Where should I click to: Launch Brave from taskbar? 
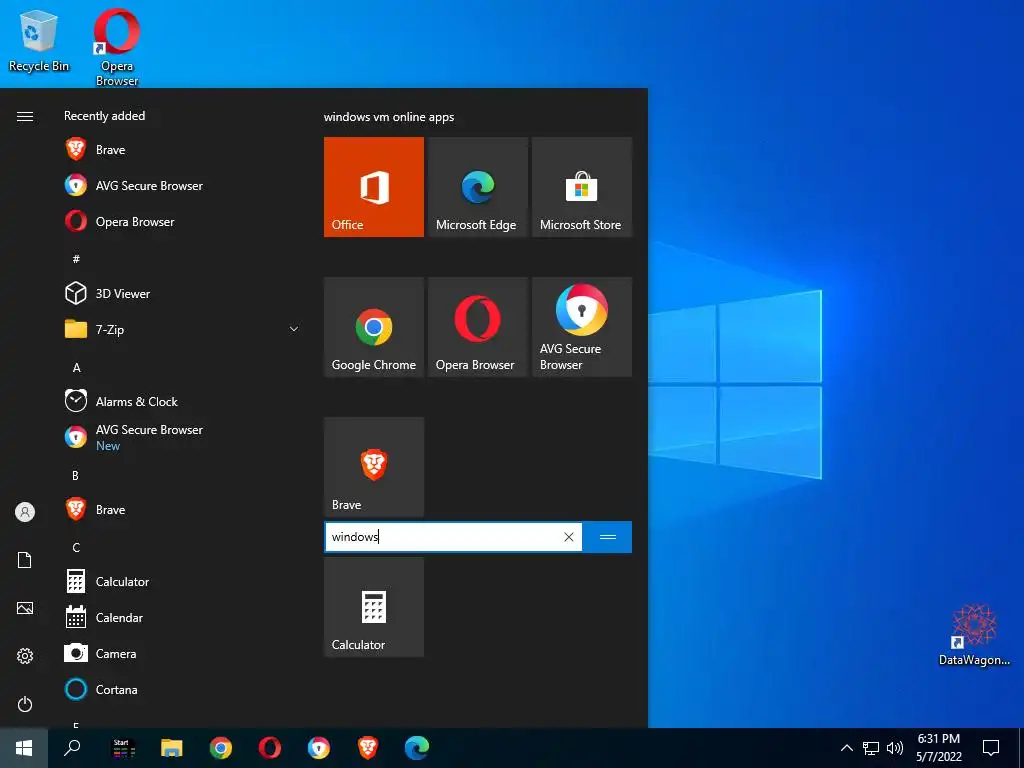(368, 748)
